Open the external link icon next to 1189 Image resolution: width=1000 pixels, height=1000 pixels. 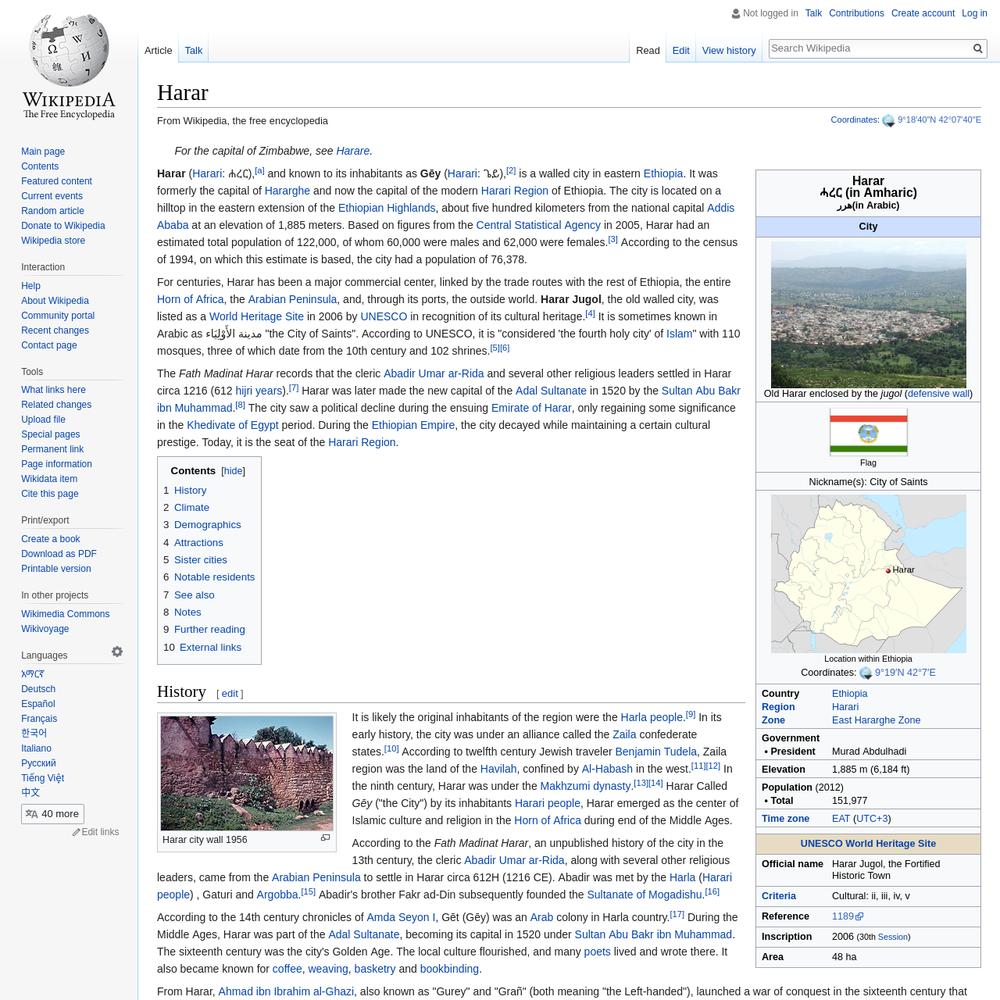tap(860, 916)
